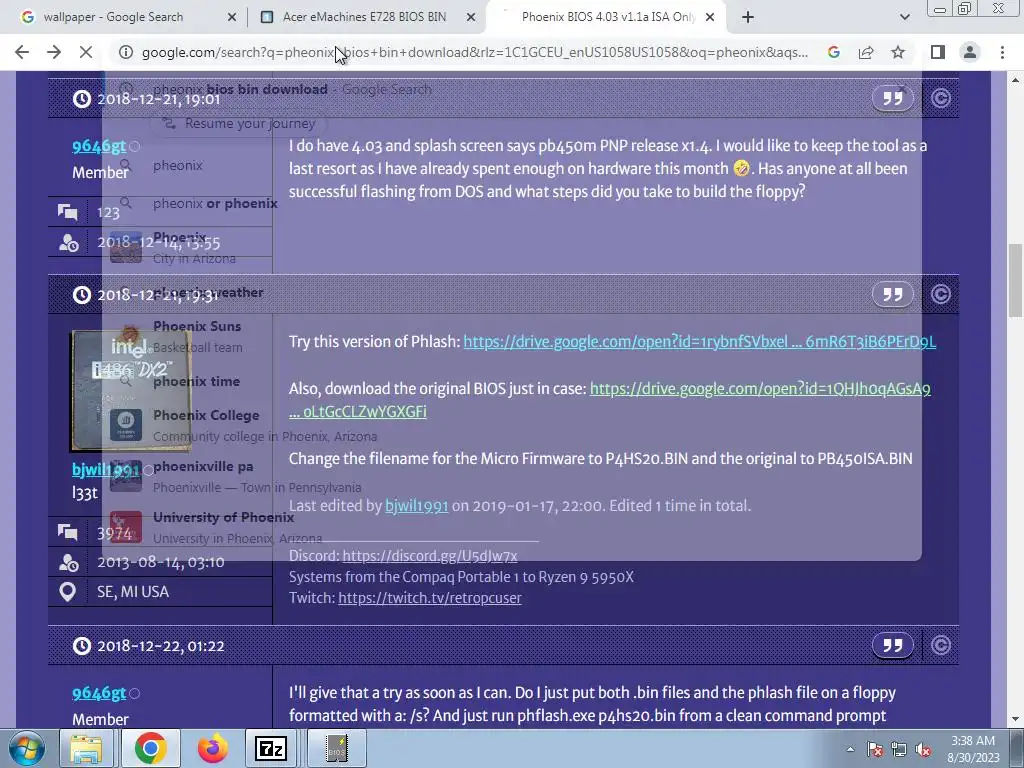Open Action Center flag tray icon
The image size is (1024, 768).
point(875,749)
